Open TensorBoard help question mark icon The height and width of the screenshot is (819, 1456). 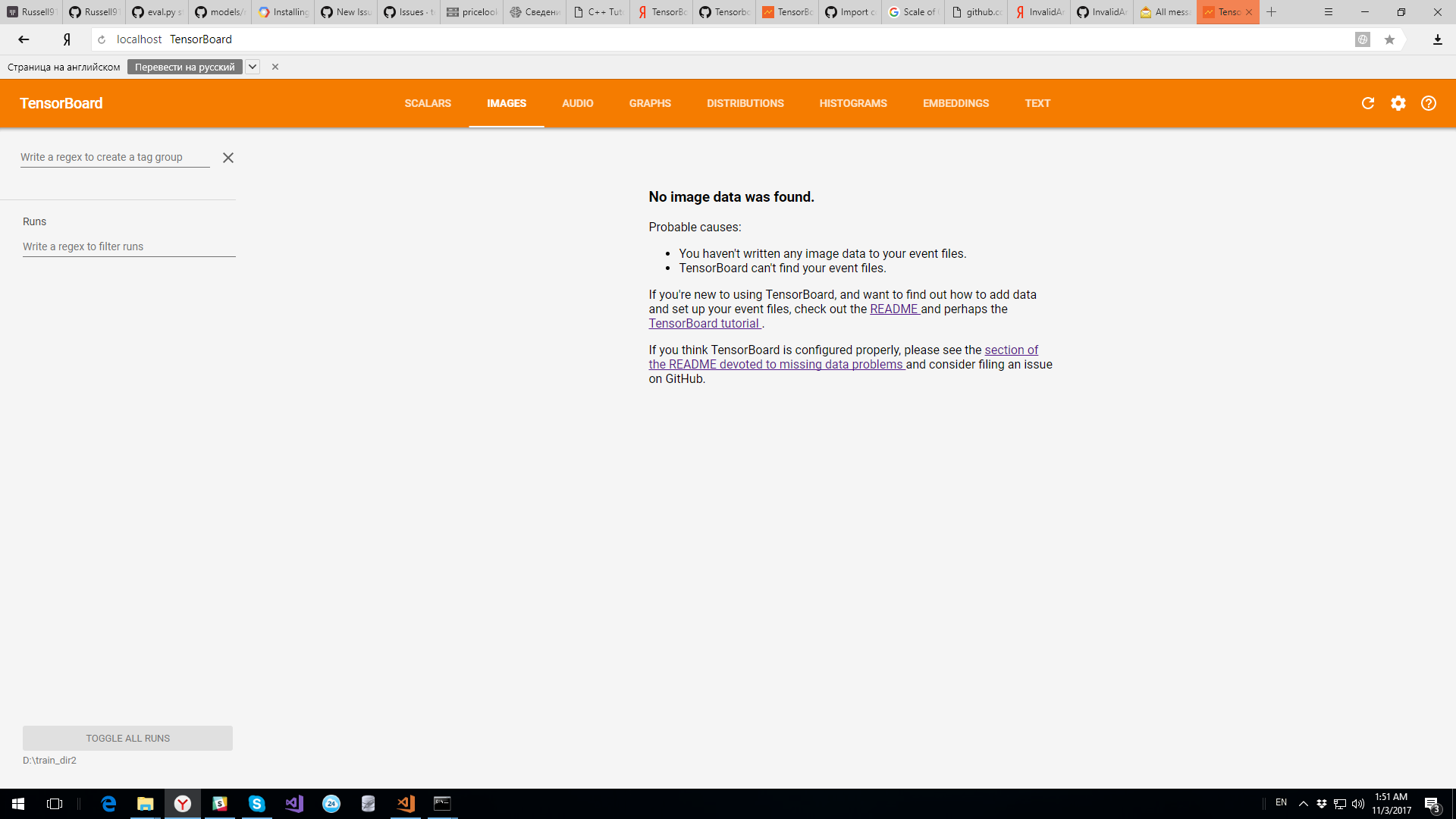point(1429,103)
